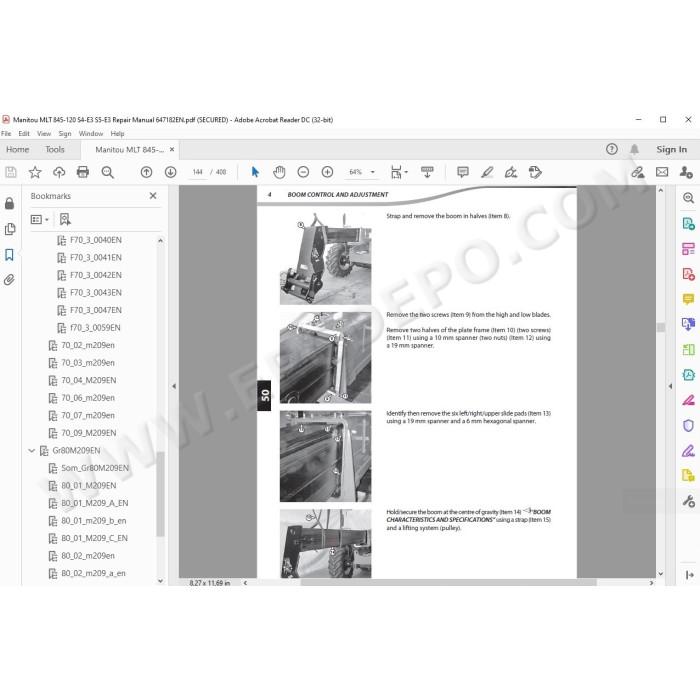Open bookmark 70_02_m209en
Image resolution: width=700 pixels, height=700 pixels.
[88, 346]
